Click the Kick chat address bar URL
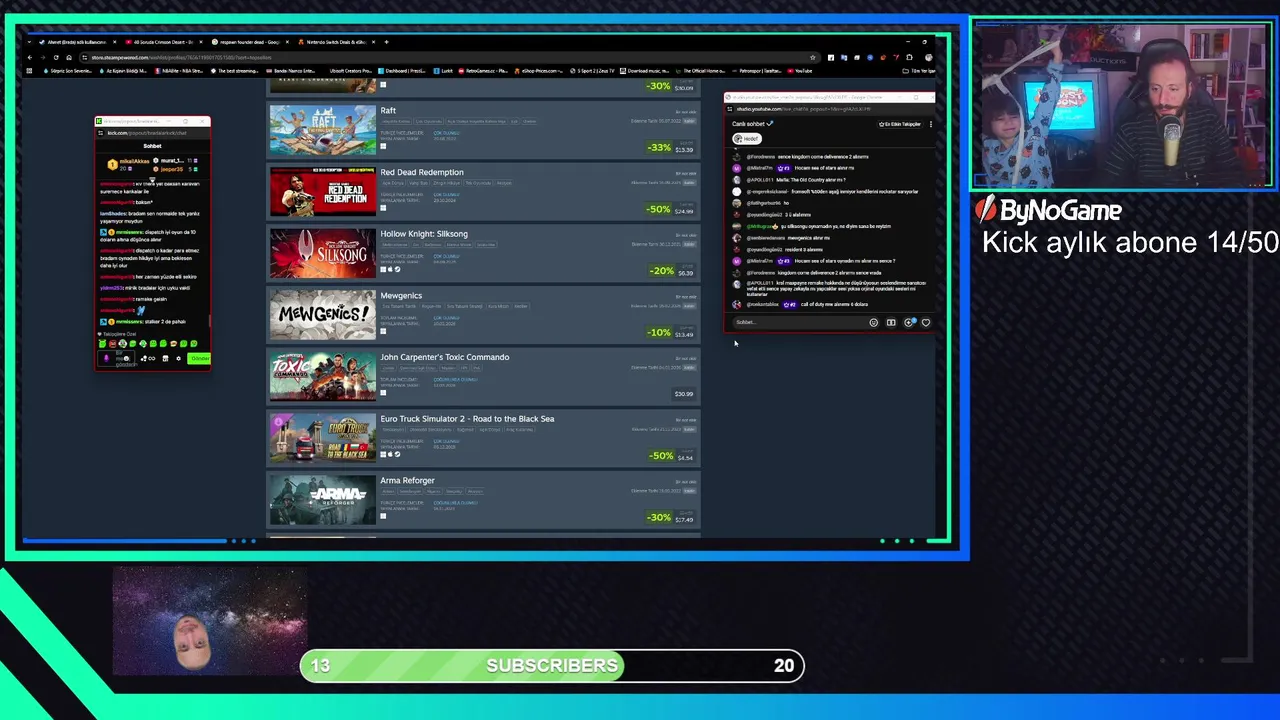The height and width of the screenshot is (720, 1280). tap(145, 132)
